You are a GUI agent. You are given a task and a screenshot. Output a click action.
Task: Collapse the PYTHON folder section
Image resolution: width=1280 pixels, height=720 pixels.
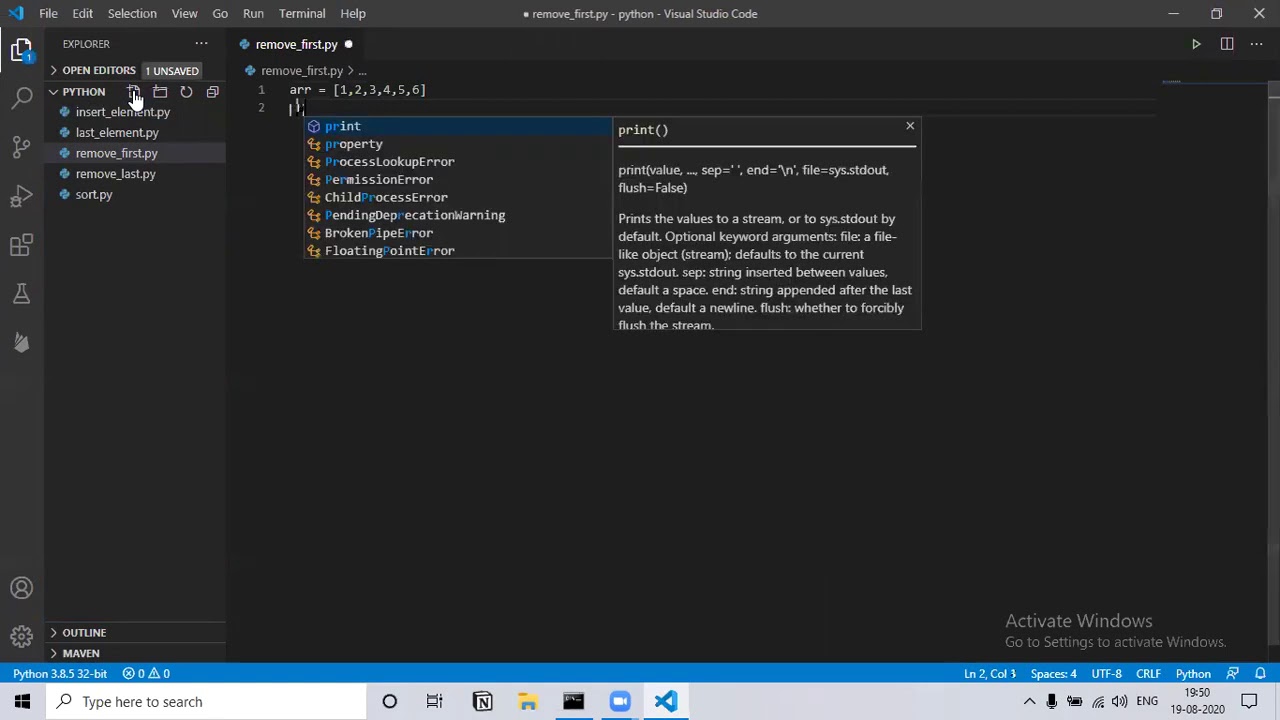[83, 92]
